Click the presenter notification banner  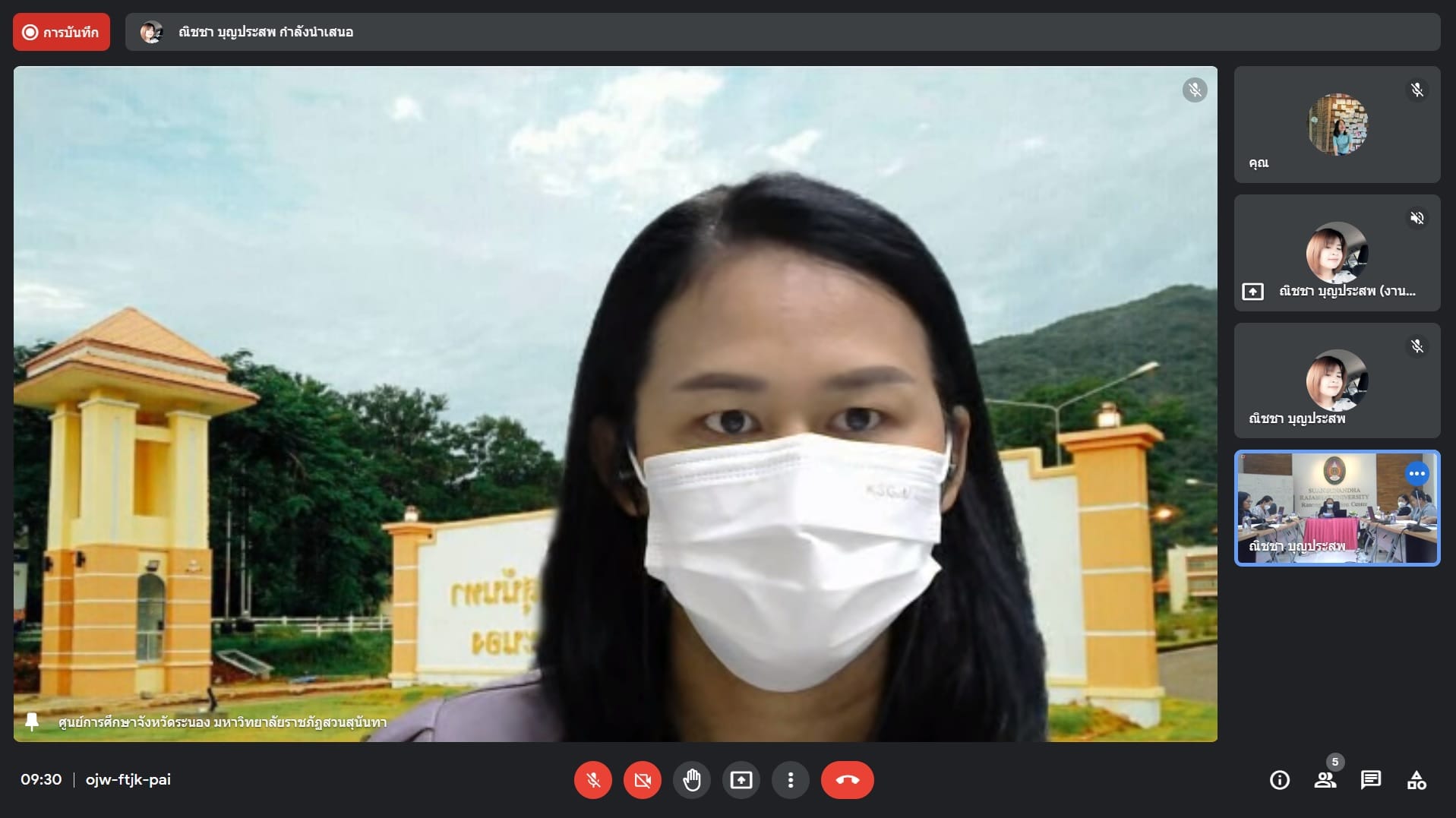pyautogui.click(x=782, y=32)
